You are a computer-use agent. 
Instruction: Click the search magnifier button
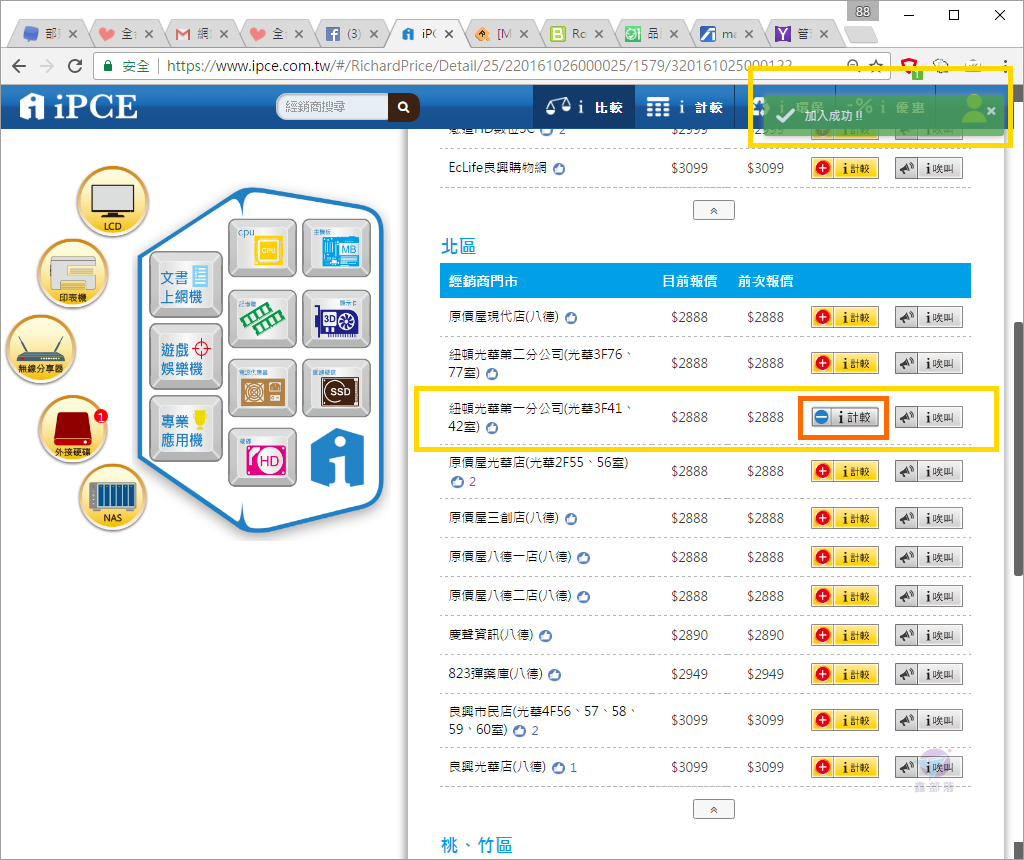[404, 107]
